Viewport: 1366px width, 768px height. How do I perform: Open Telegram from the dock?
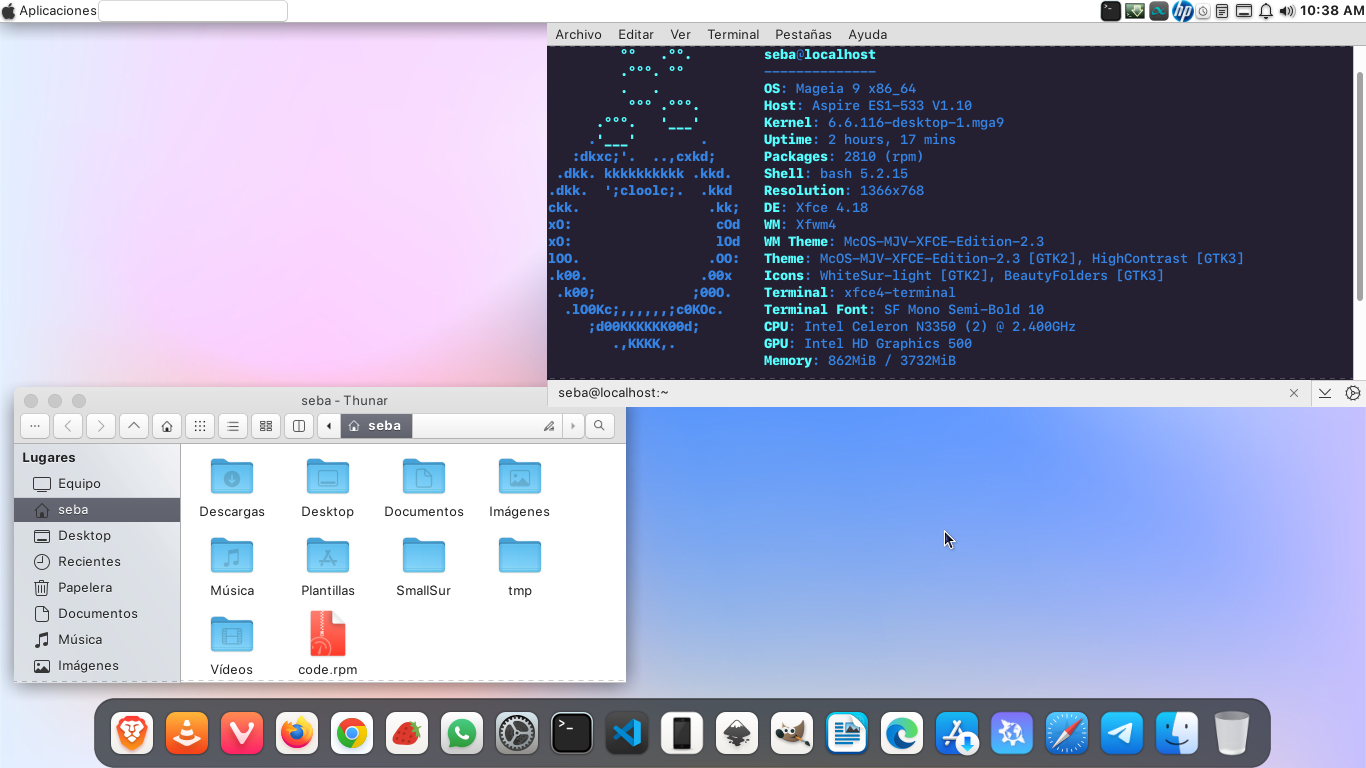(1121, 734)
